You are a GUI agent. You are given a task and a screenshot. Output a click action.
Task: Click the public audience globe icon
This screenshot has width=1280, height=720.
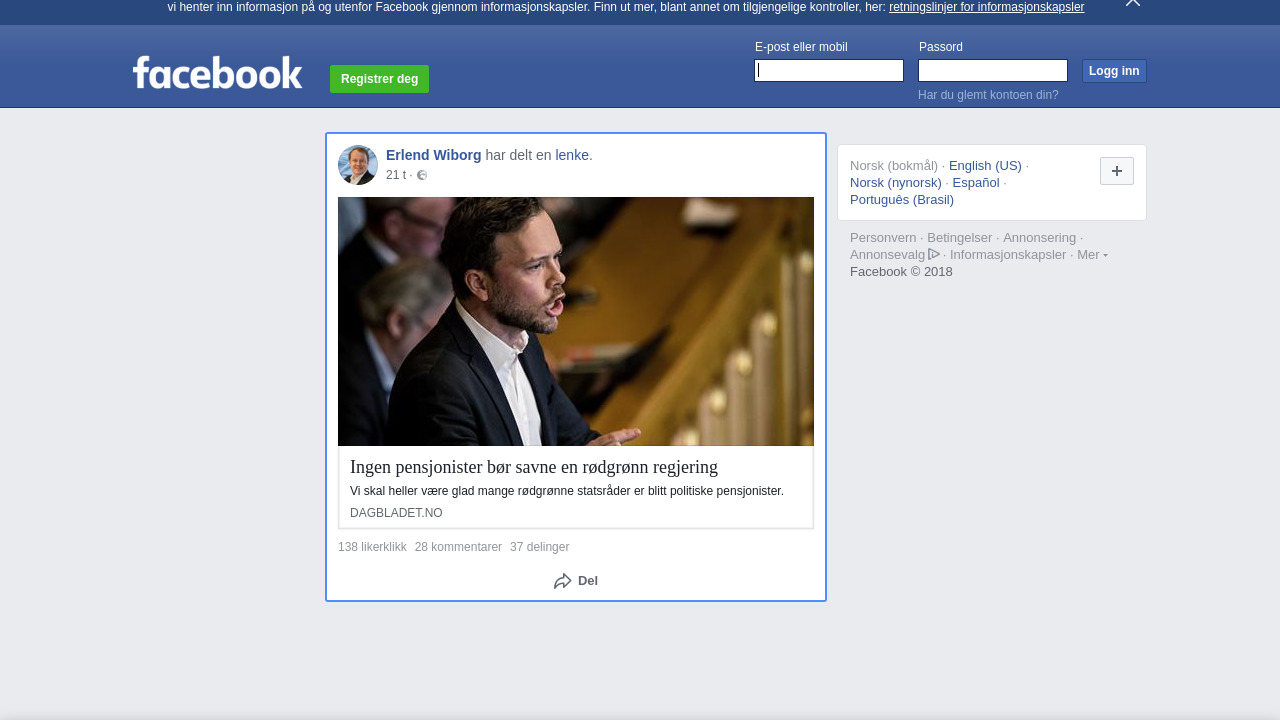pyautogui.click(x=422, y=175)
